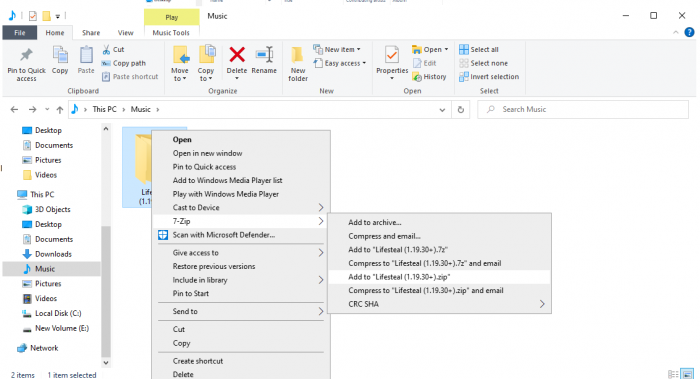Collapse the ribbon with chevron

(675, 32)
